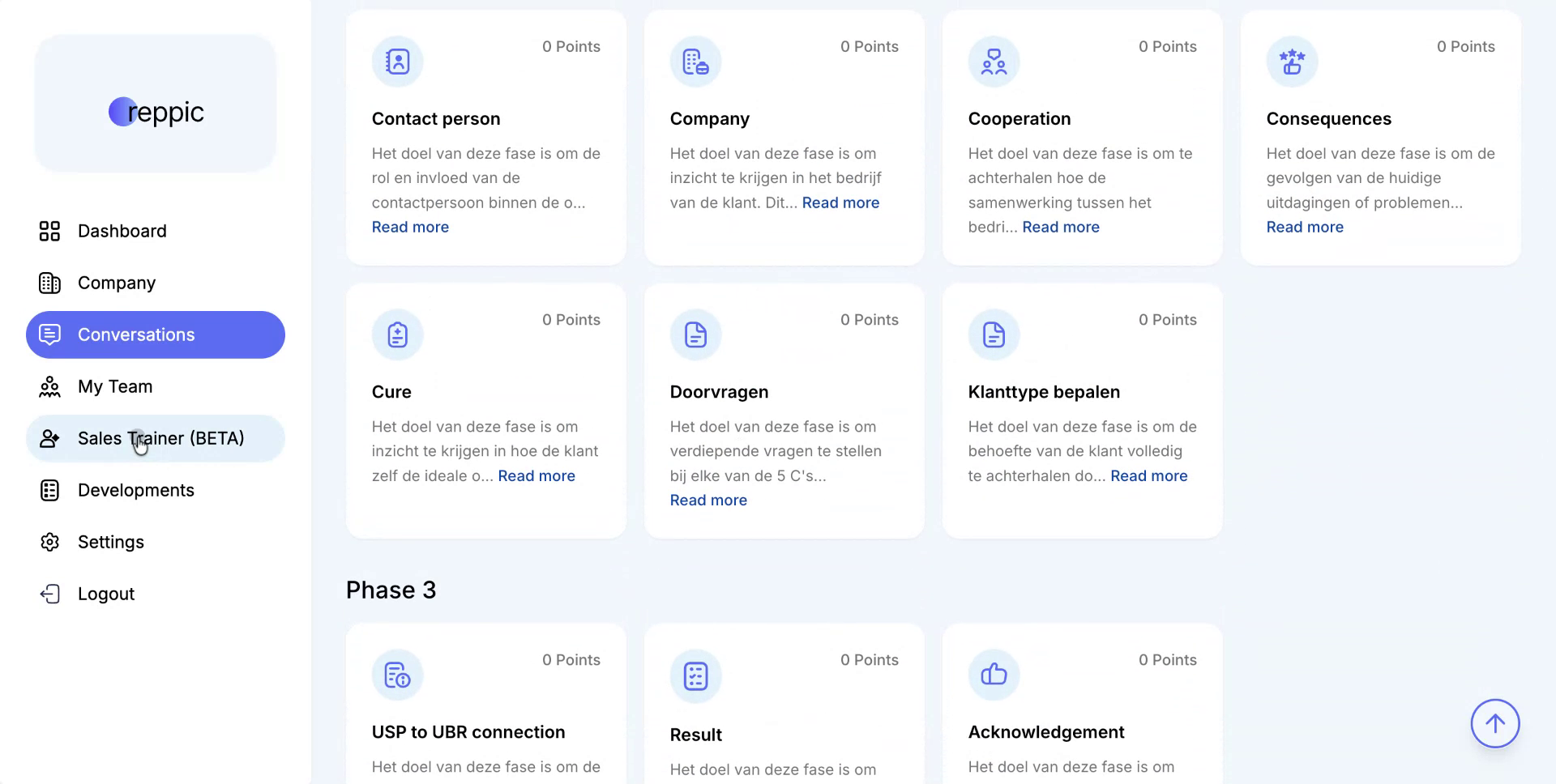This screenshot has width=1556, height=784.
Task: Click the Consequences stars thumbs-up icon
Action: pyautogui.click(x=1292, y=62)
